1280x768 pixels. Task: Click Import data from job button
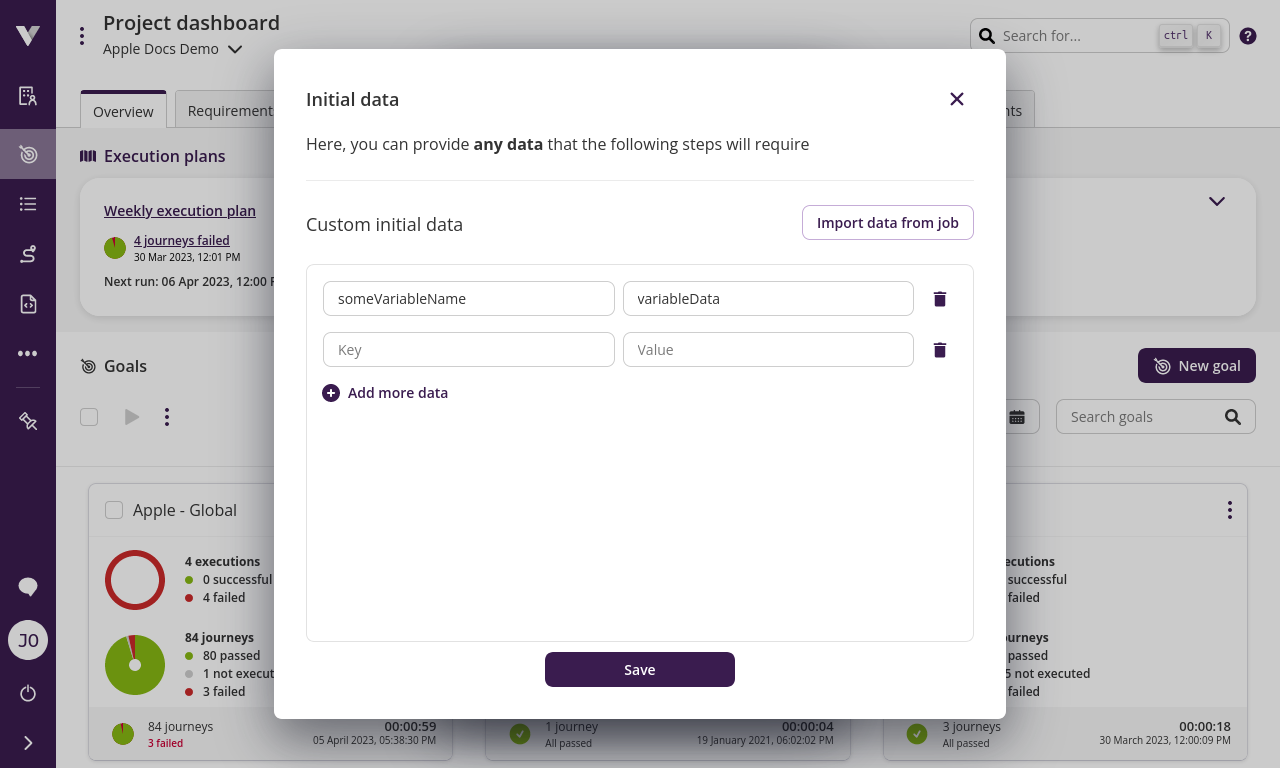click(x=888, y=223)
